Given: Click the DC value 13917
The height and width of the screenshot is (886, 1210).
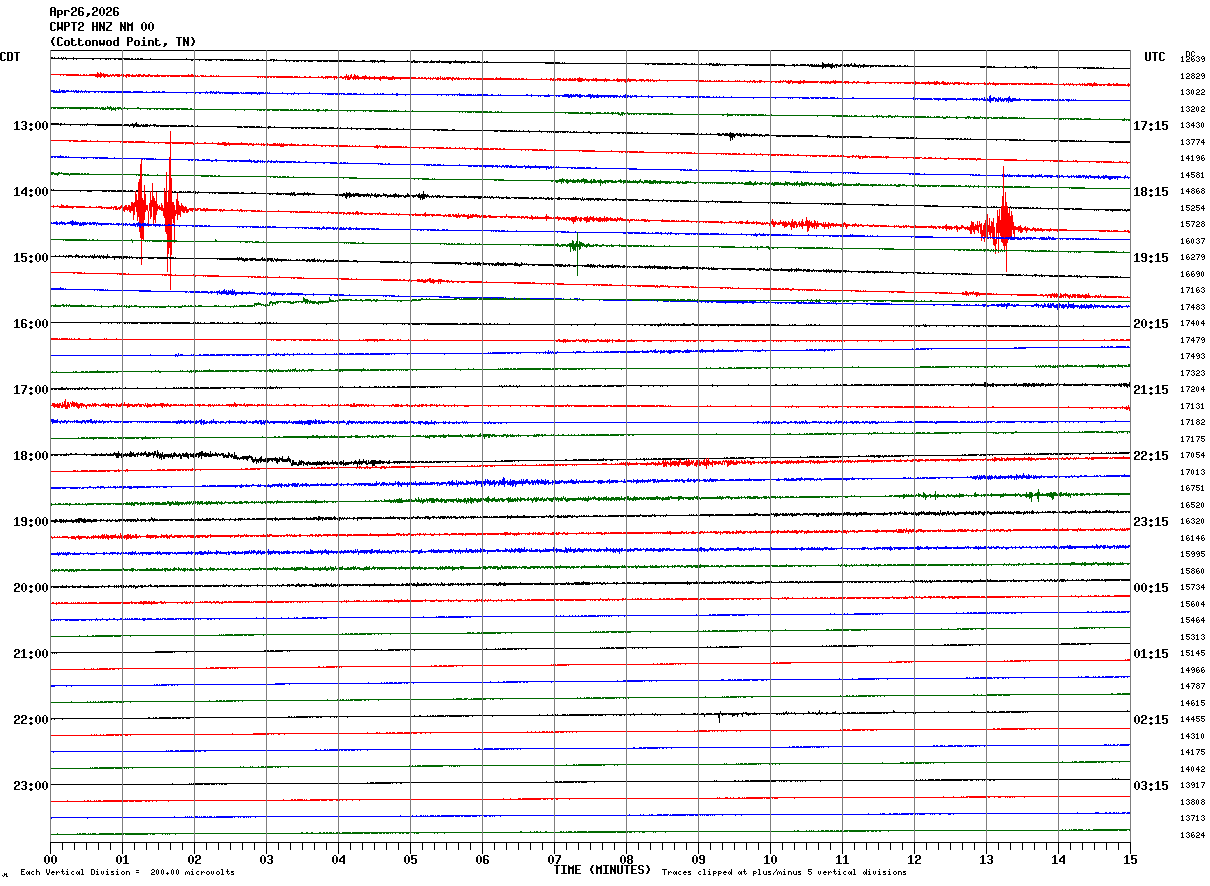Looking at the screenshot, I should tap(1192, 786).
